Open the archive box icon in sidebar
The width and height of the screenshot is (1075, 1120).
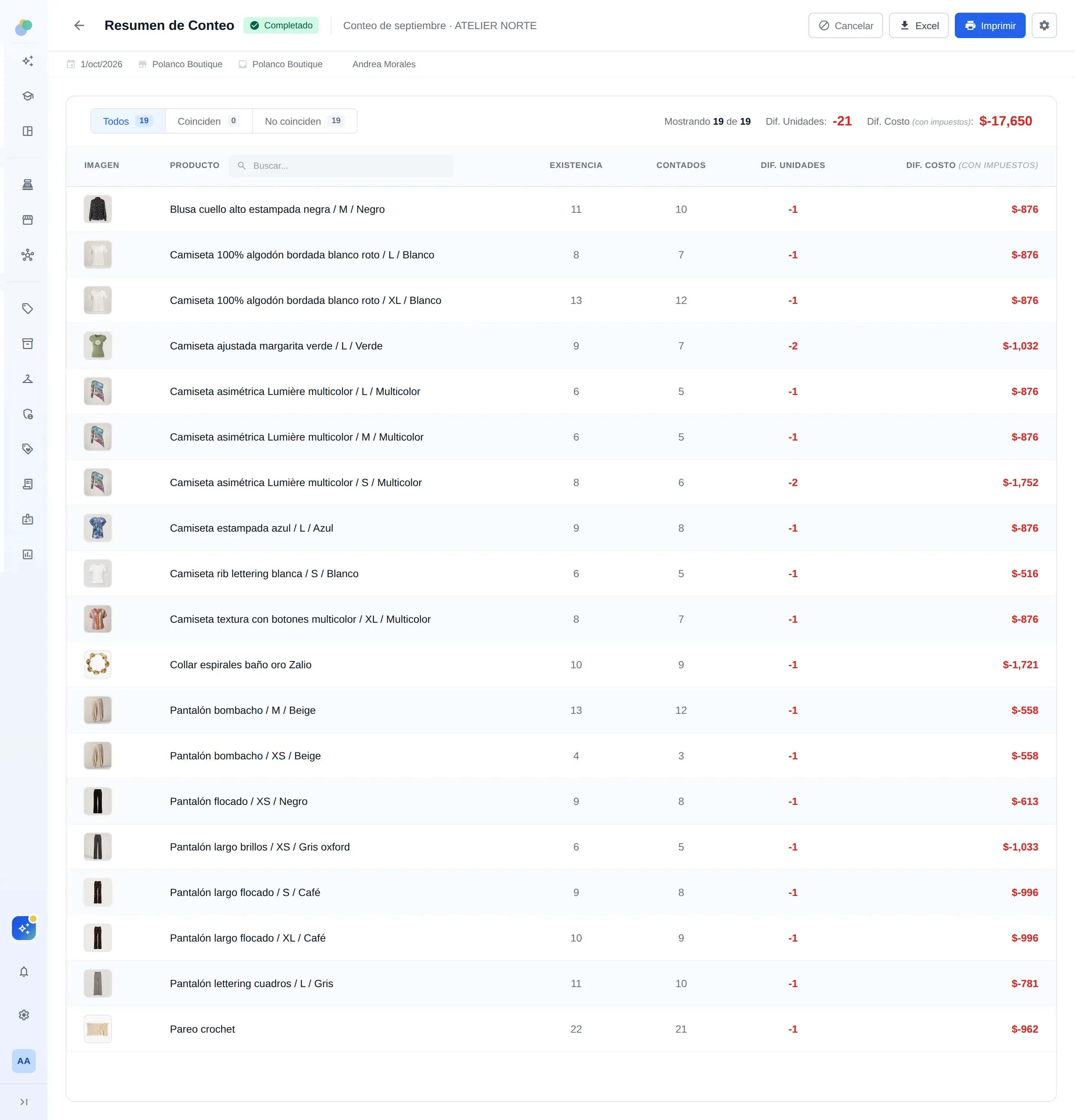click(x=27, y=343)
